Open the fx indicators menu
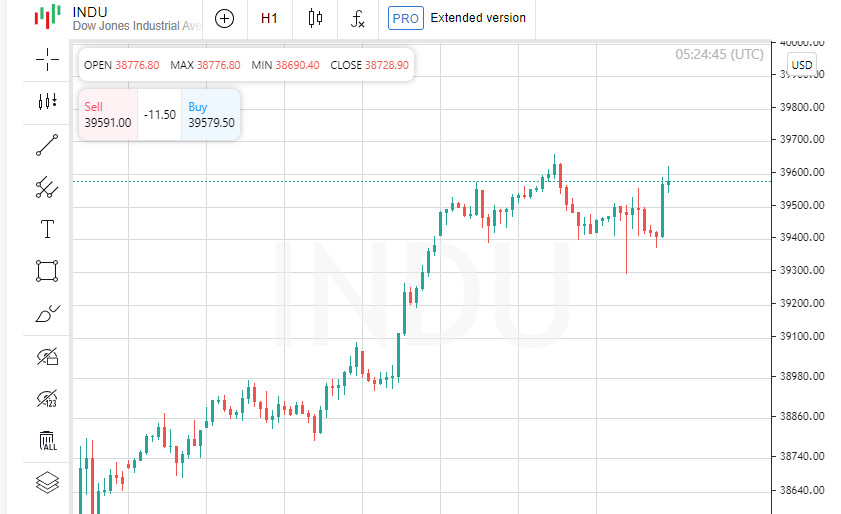The image size is (841, 514). coord(358,18)
